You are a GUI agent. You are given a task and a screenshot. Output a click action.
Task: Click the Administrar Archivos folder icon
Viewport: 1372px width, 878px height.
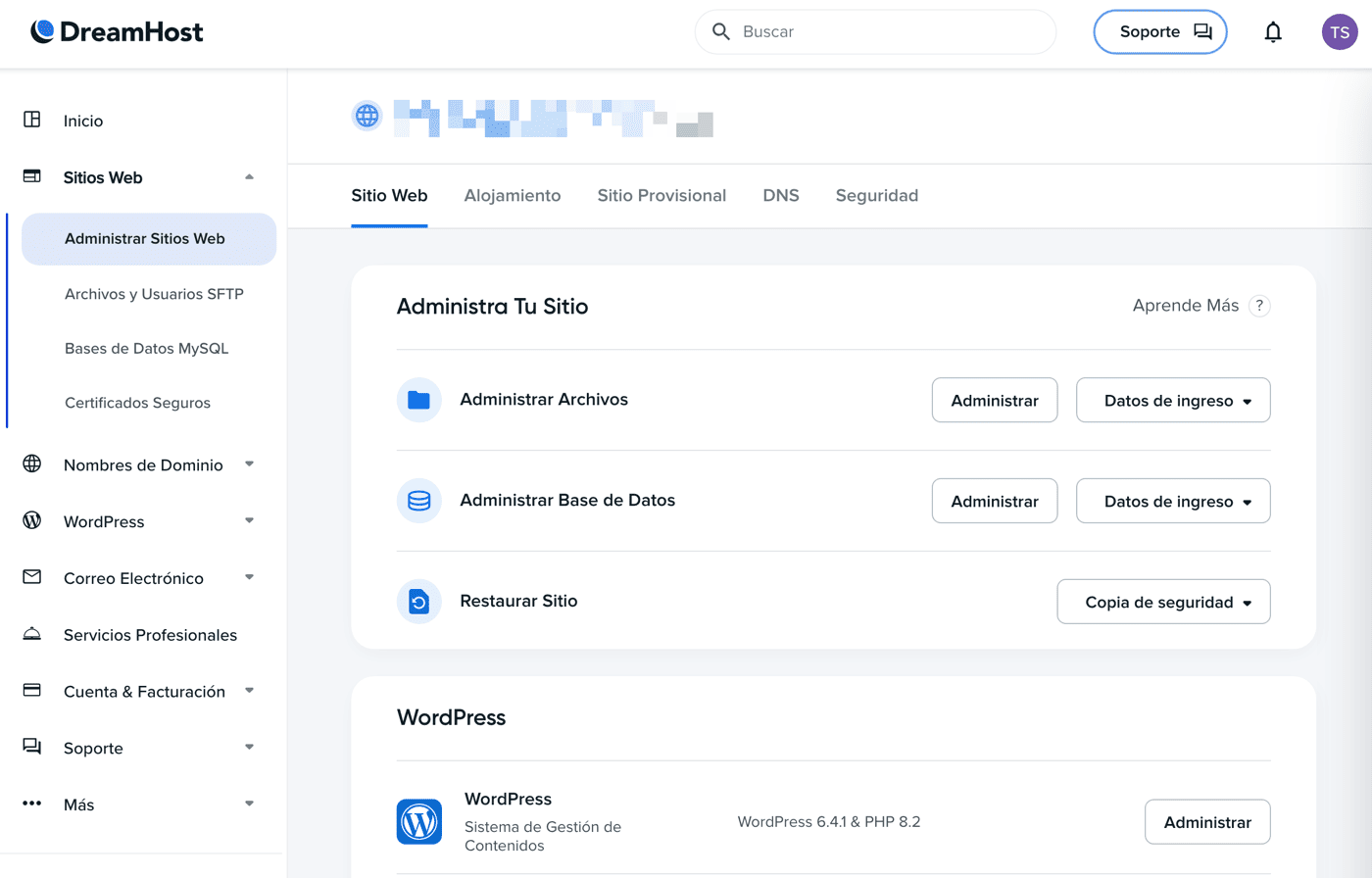click(419, 400)
